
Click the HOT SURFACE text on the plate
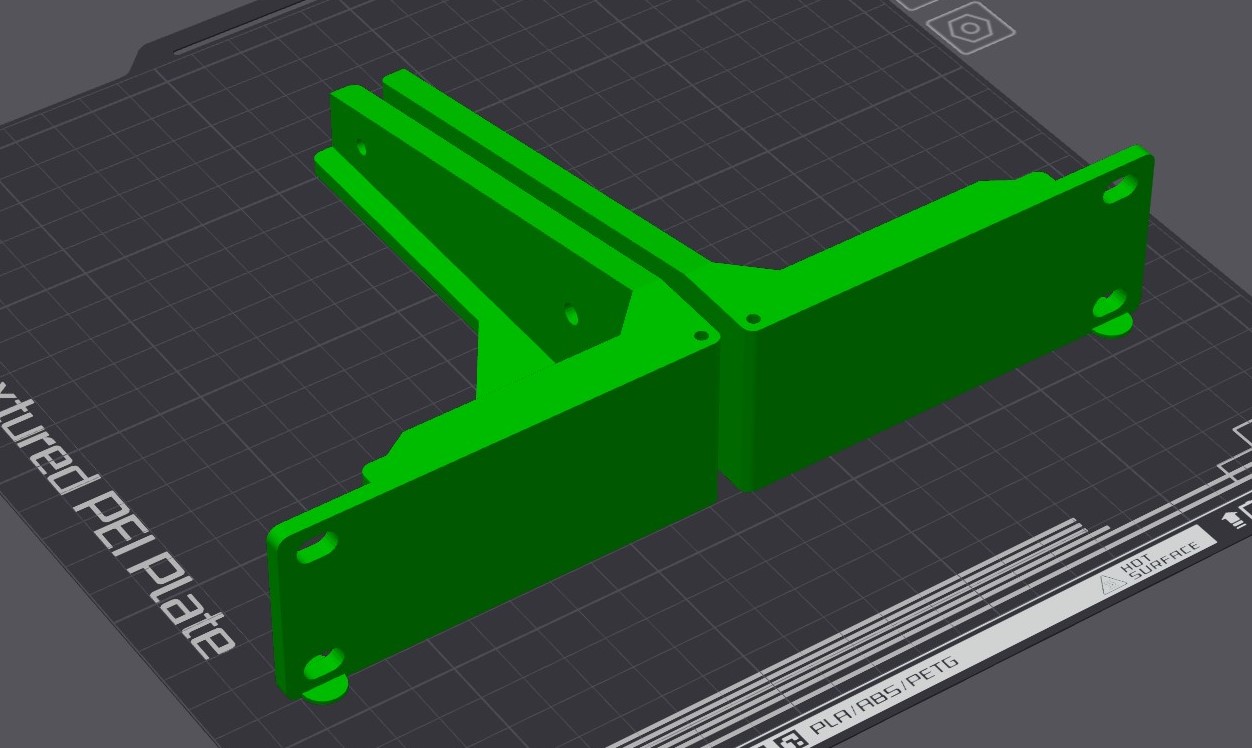pyautogui.click(x=1160, y=562)
